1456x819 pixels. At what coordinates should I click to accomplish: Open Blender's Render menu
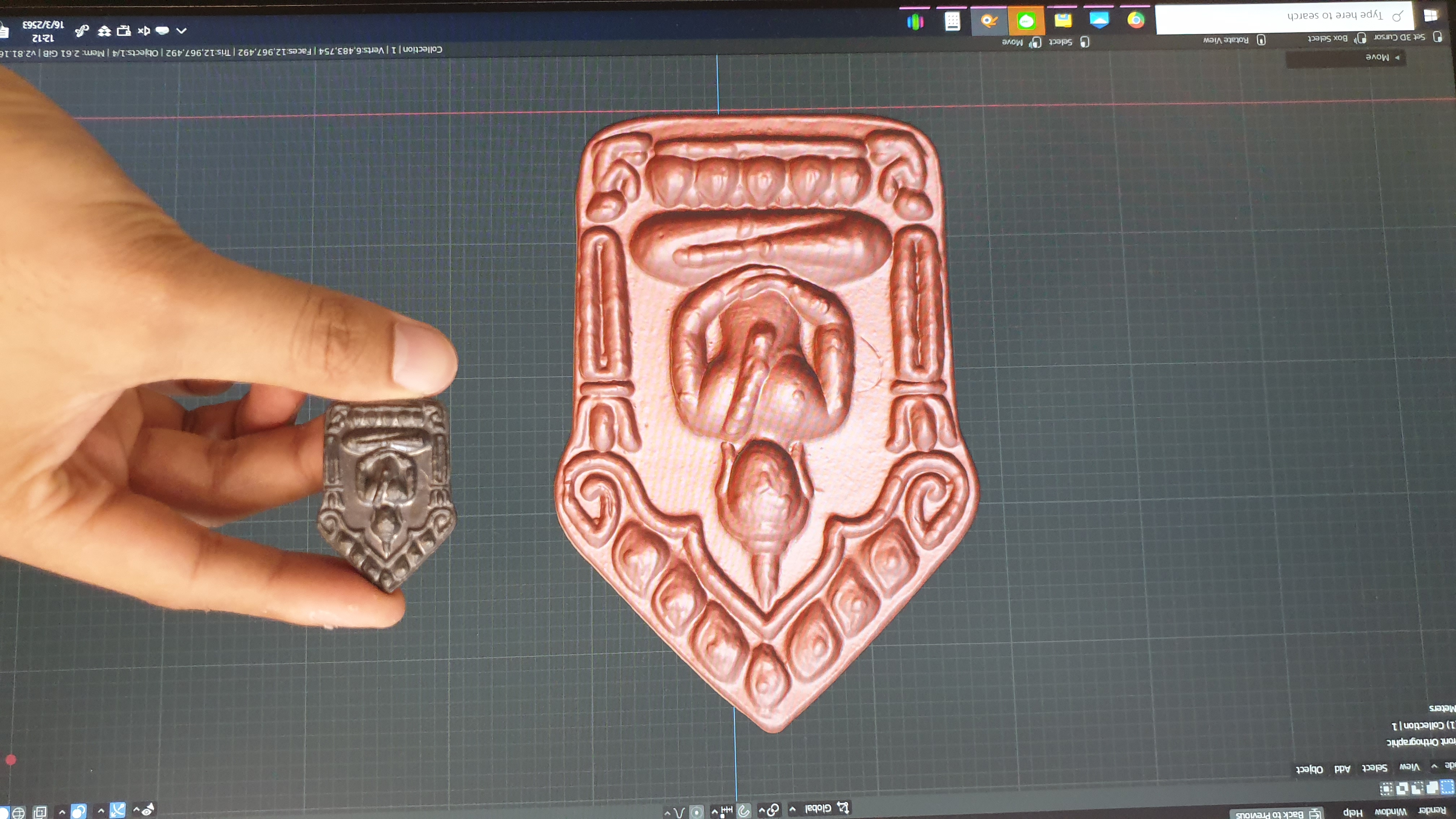click(1432, 811)
